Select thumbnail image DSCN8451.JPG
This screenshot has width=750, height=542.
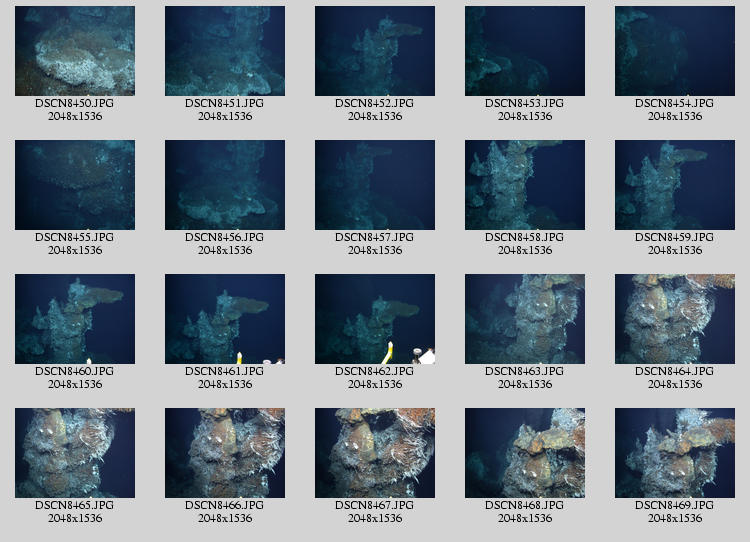225,51
